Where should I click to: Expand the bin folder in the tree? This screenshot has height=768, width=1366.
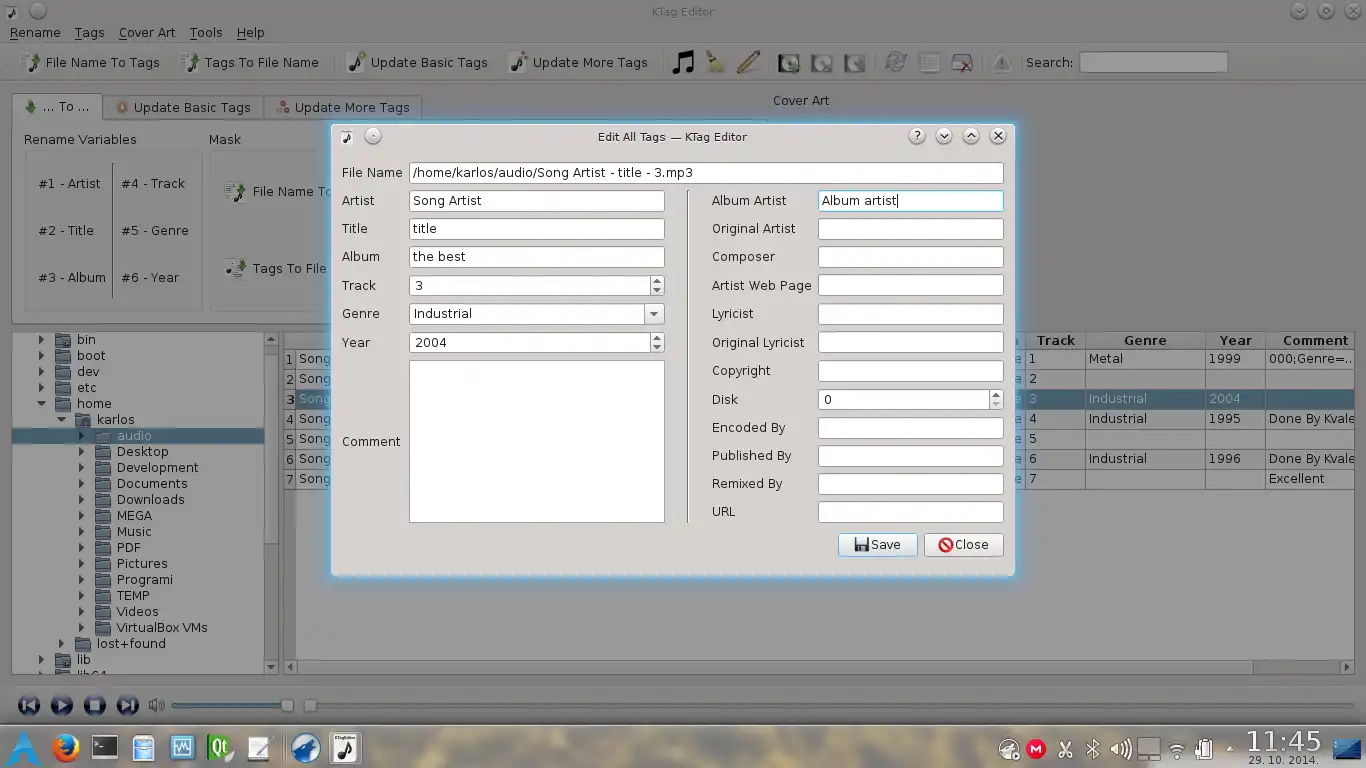click(x=41, y=340)
